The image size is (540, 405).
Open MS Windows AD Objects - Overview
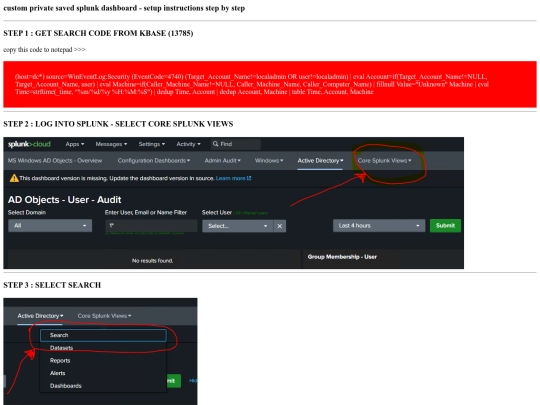coord(55,160)
